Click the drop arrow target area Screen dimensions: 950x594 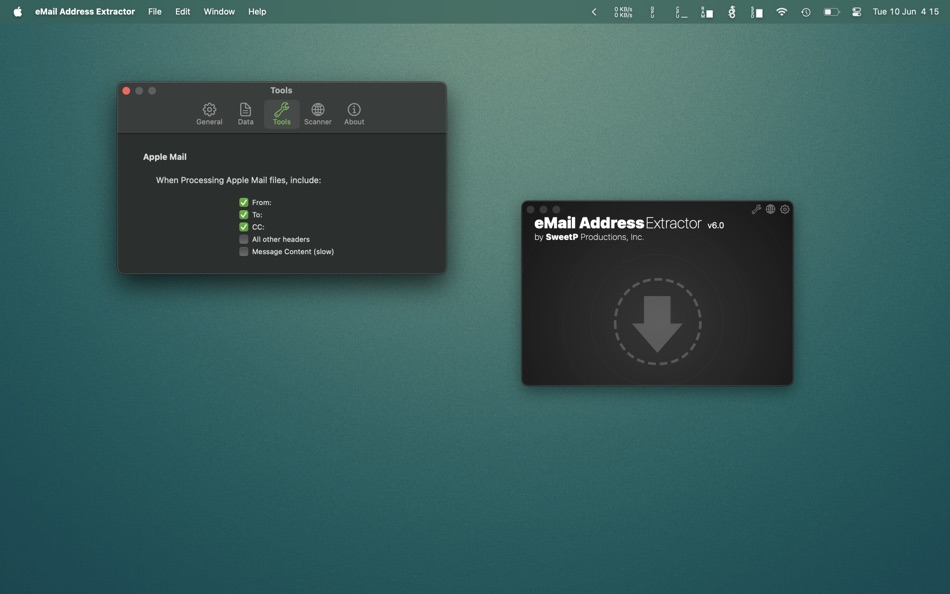point(657,322)
